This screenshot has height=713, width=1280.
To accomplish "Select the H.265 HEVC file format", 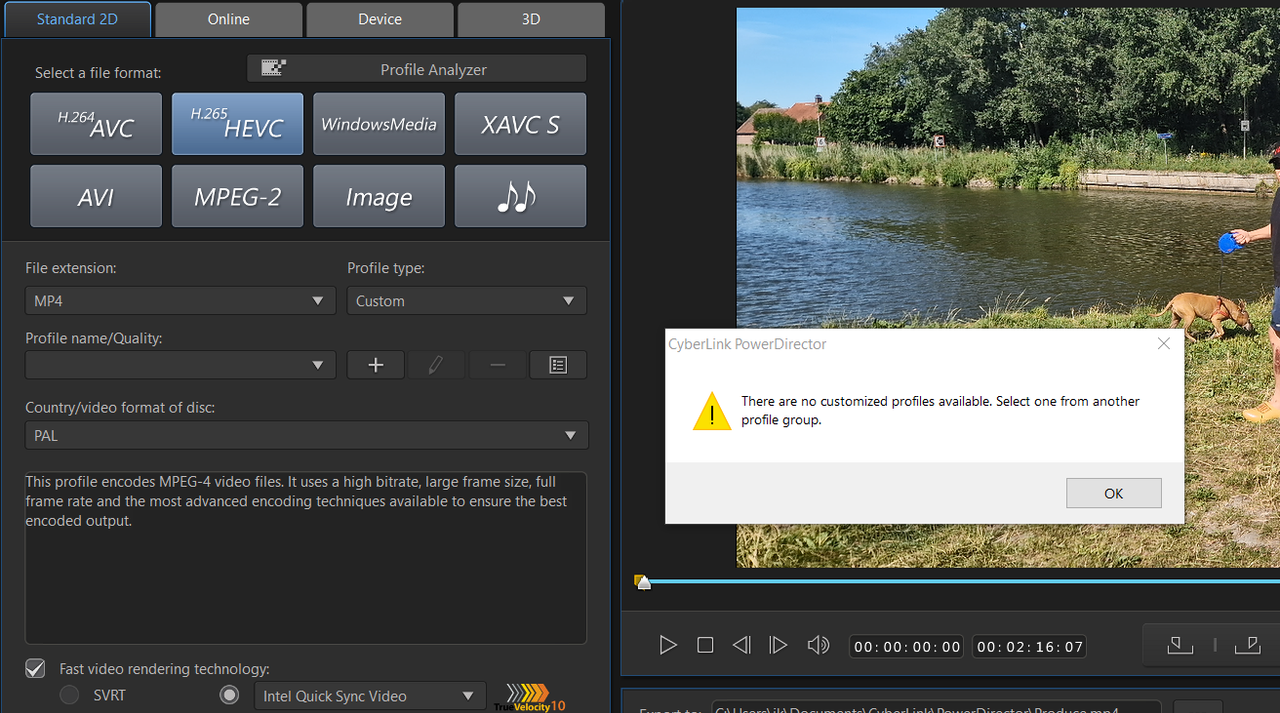I will (237, 124).
